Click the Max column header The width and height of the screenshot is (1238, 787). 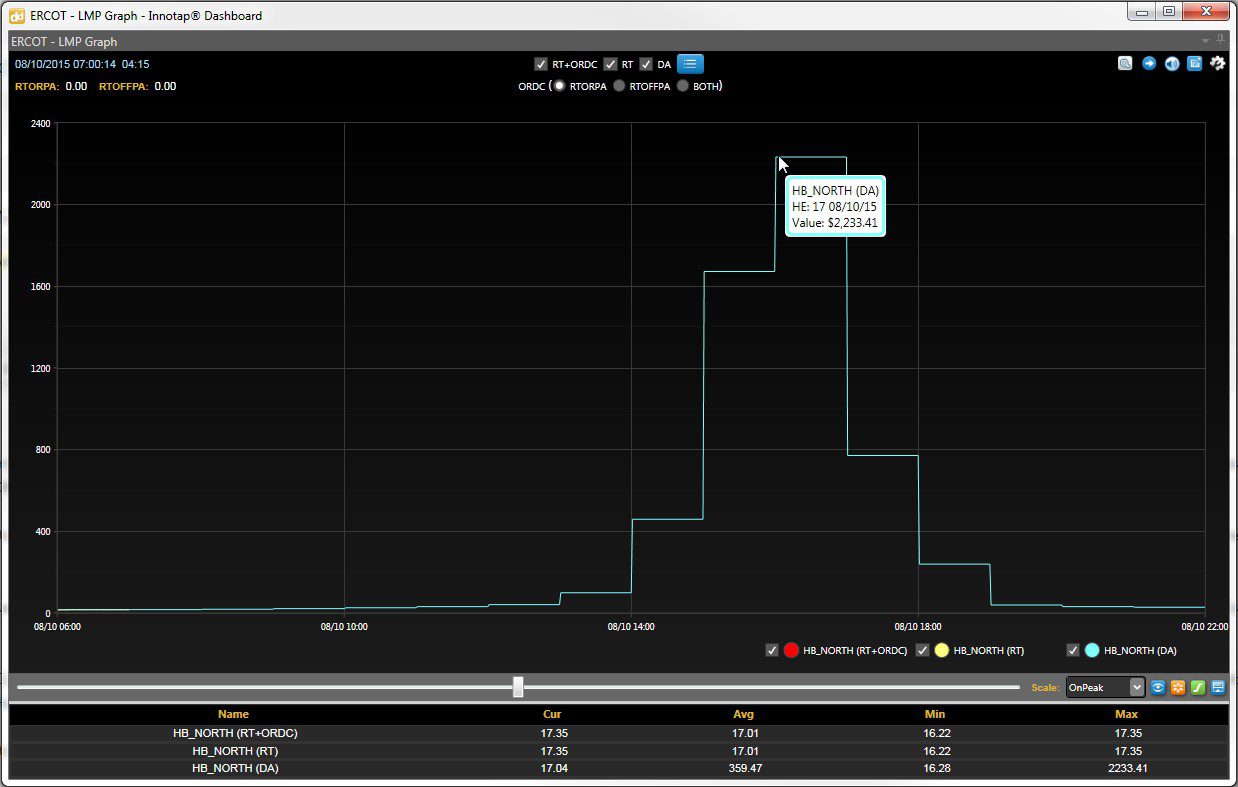1127,714
